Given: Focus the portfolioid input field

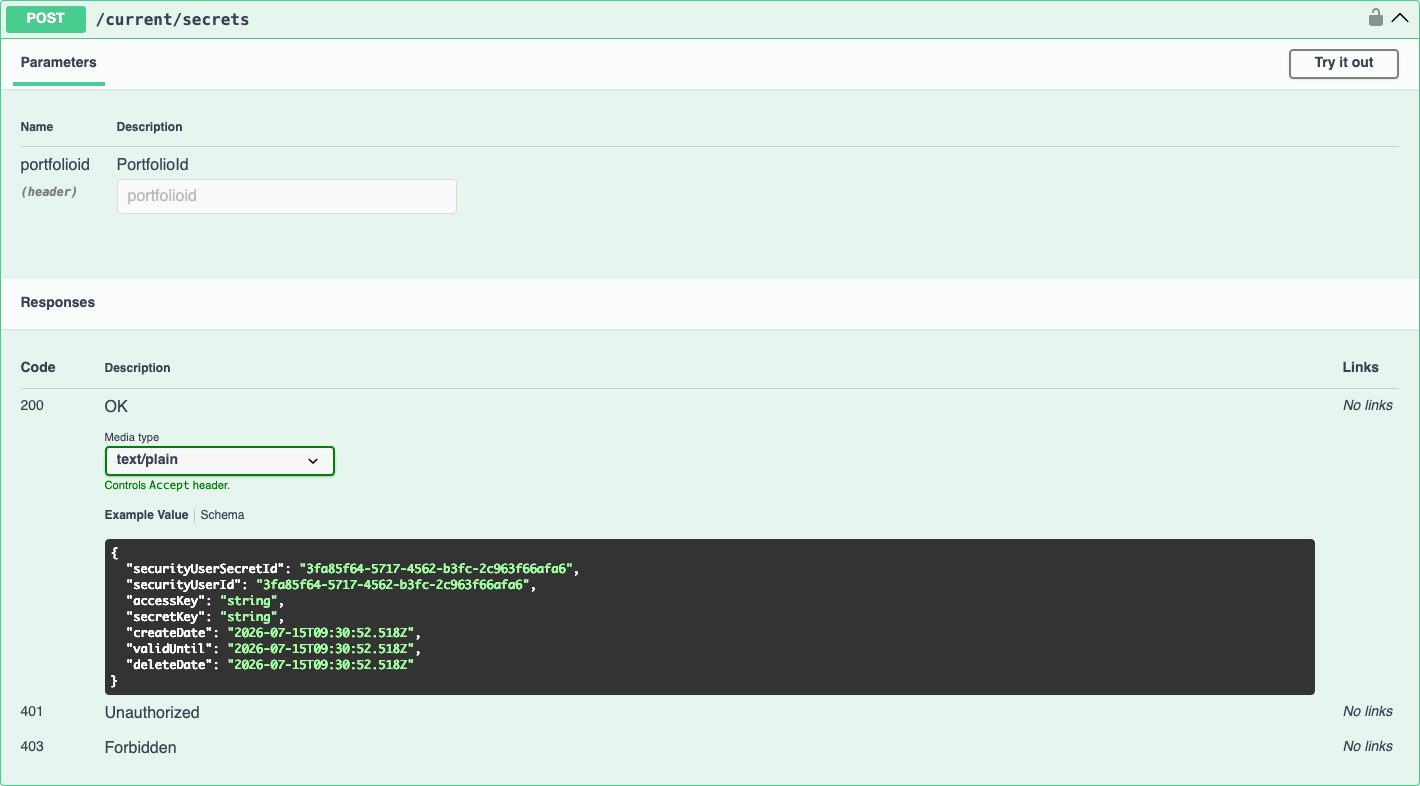Looking at the screenshot, I should pyautogui.click(x=287, y=196).
